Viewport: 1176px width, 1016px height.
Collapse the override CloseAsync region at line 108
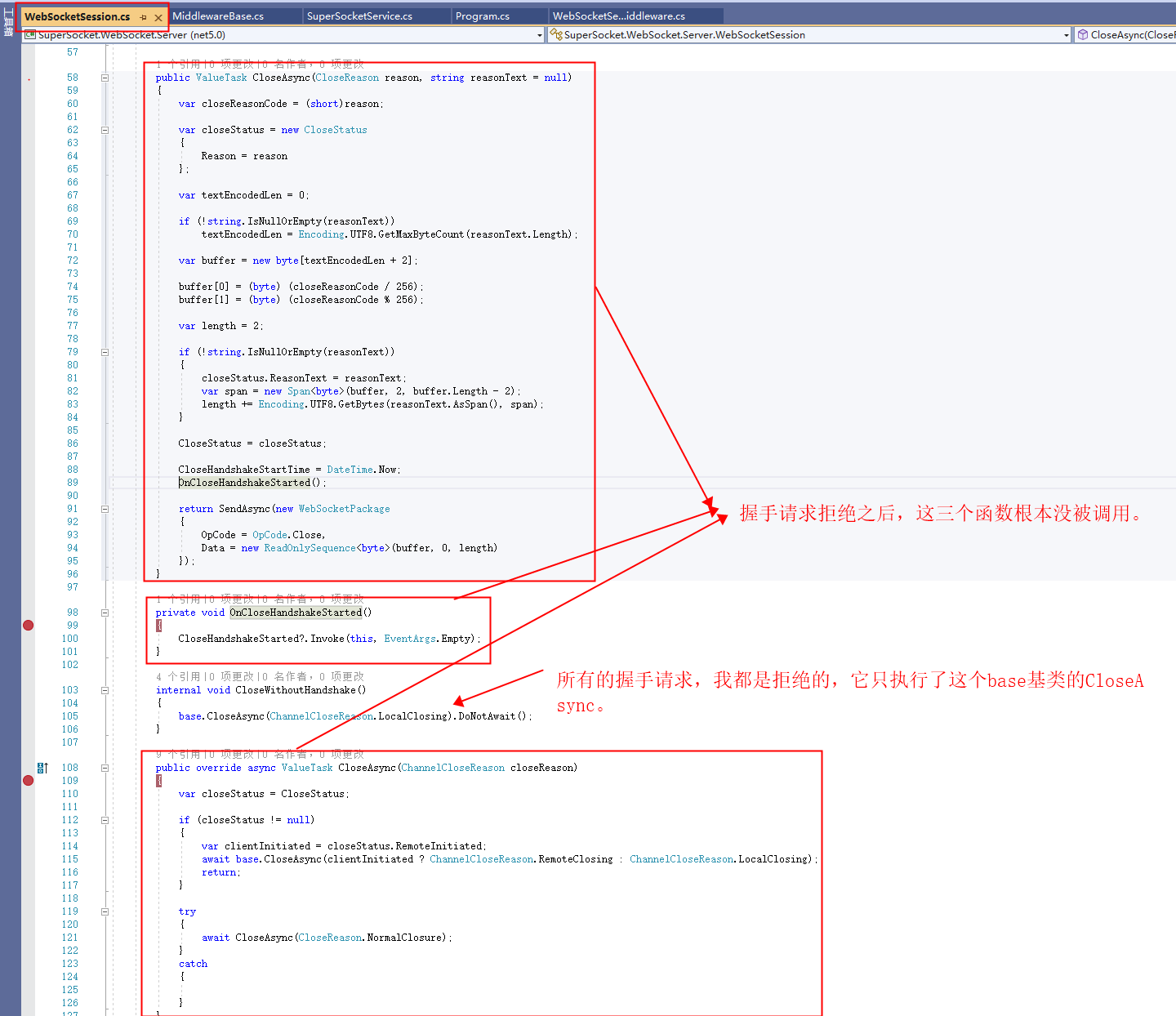pyautogui.click(x=105, y=767)
